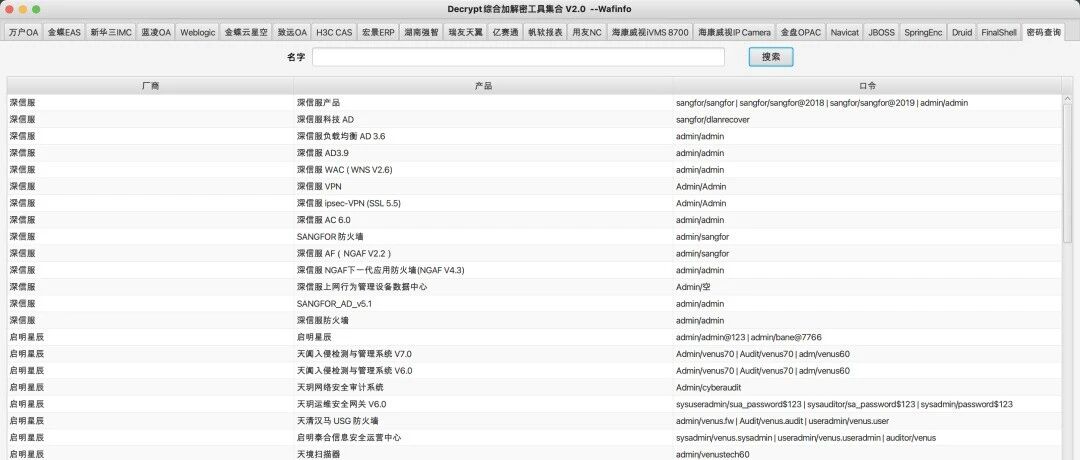Viewport: 1080px width, 460px height.
Task: Click the 深信服上网行为管理设备数据中心 cell
Action: click(484, 286)
